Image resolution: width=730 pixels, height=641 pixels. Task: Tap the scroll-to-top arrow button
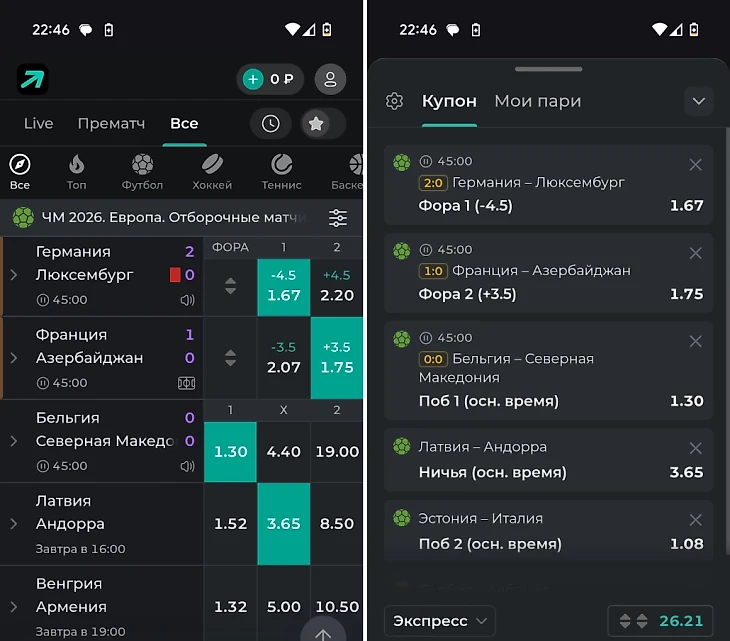tap(323, 631)
